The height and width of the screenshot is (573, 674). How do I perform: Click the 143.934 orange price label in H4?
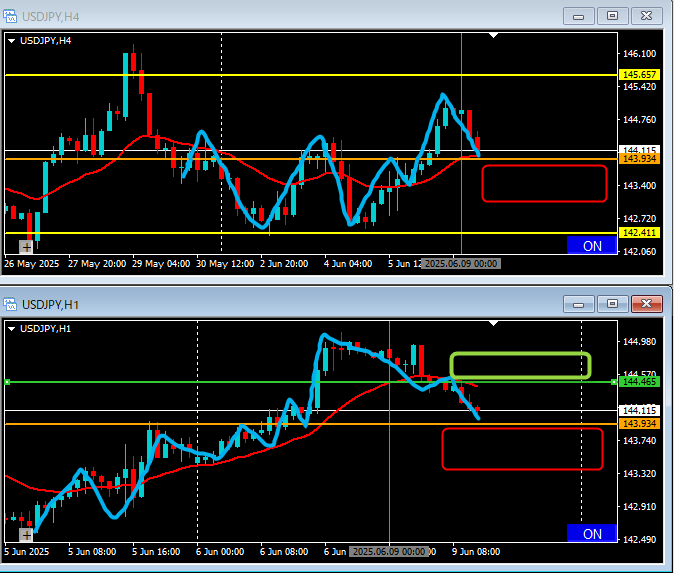639,159
